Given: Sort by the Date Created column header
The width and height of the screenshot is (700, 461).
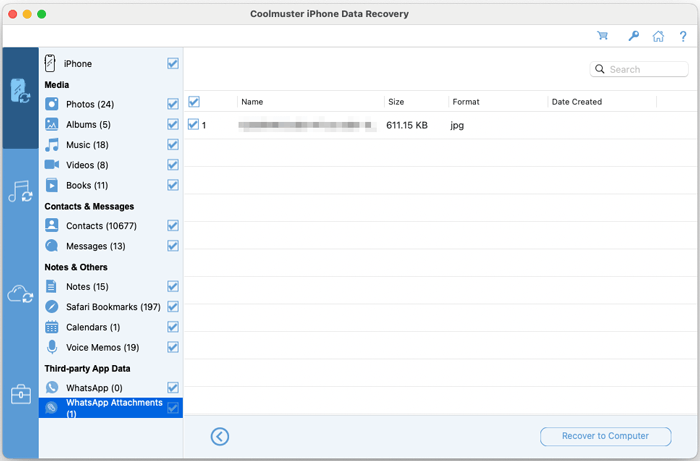Looking at the screenshot, I should point(577,102).
